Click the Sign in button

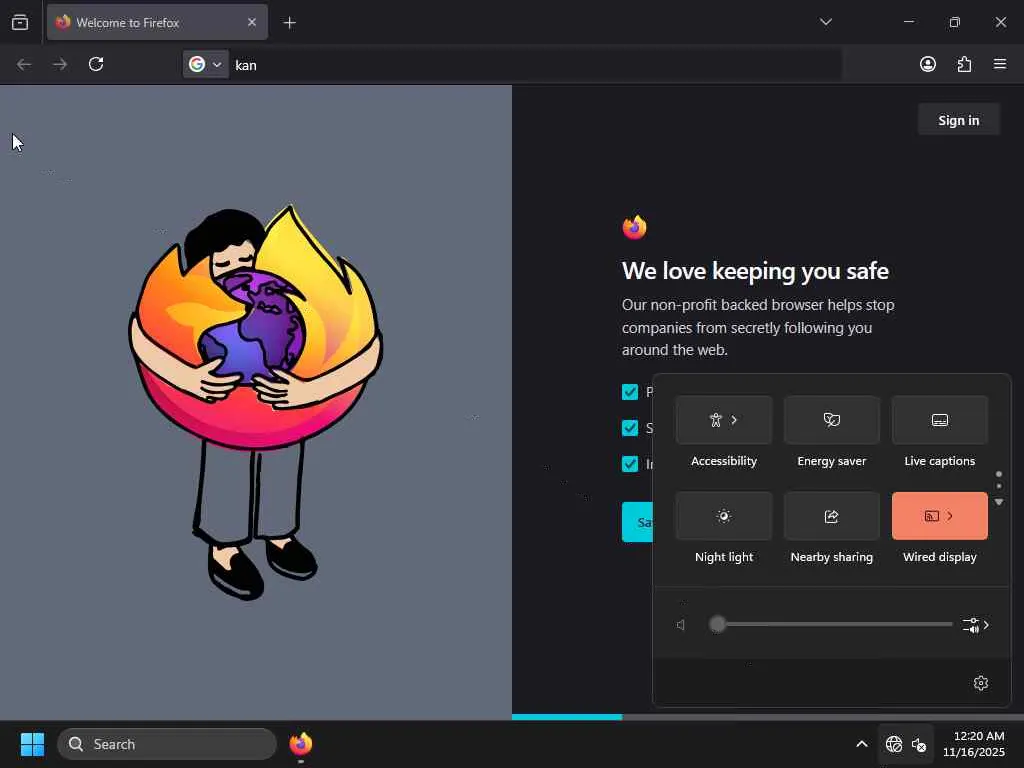tap(959, 120)
